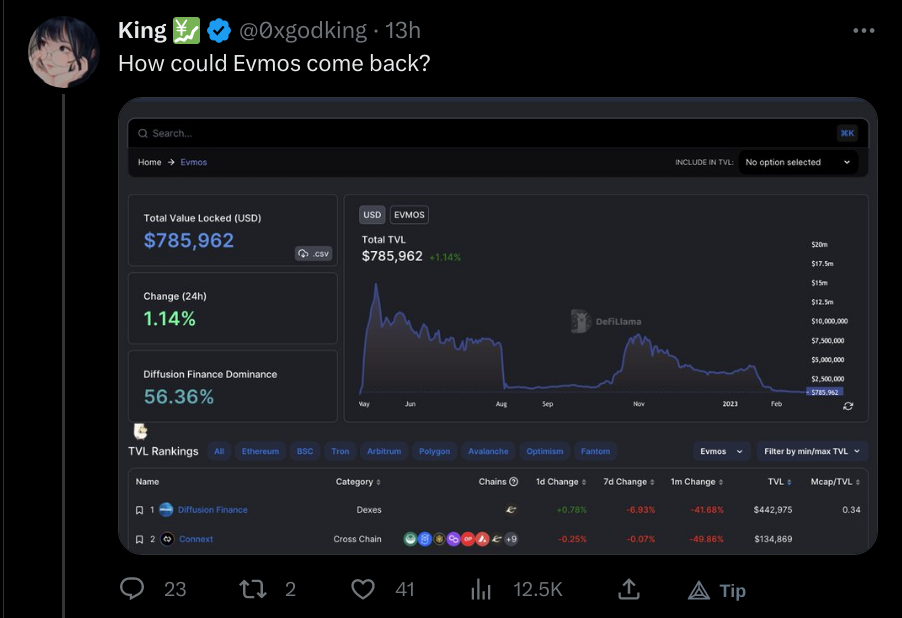Open Connext protocol link

coord(196,539)
